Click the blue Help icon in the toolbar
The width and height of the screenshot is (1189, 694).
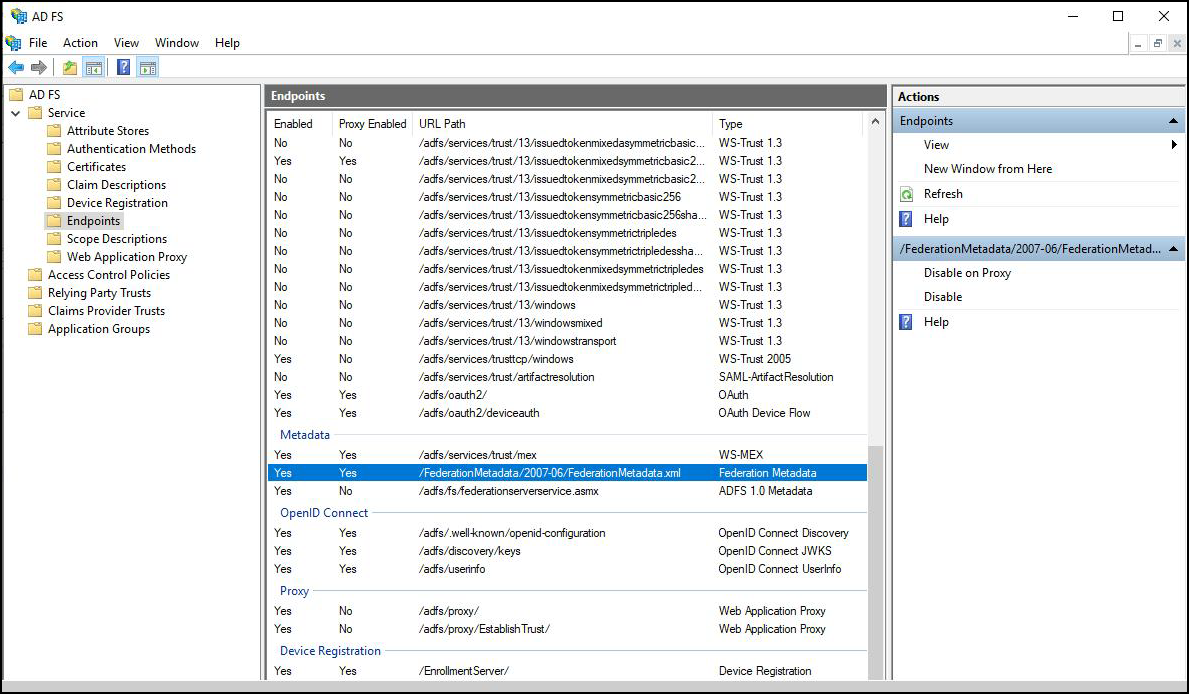coord(123,68)
